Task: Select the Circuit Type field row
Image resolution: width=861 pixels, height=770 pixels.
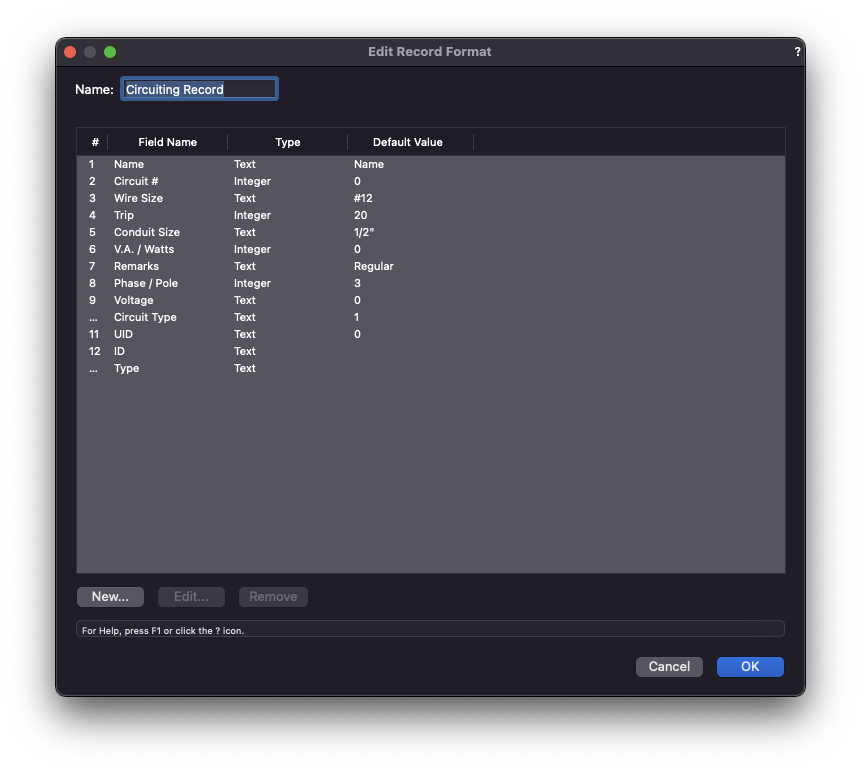Action: (x=145, y=317)
